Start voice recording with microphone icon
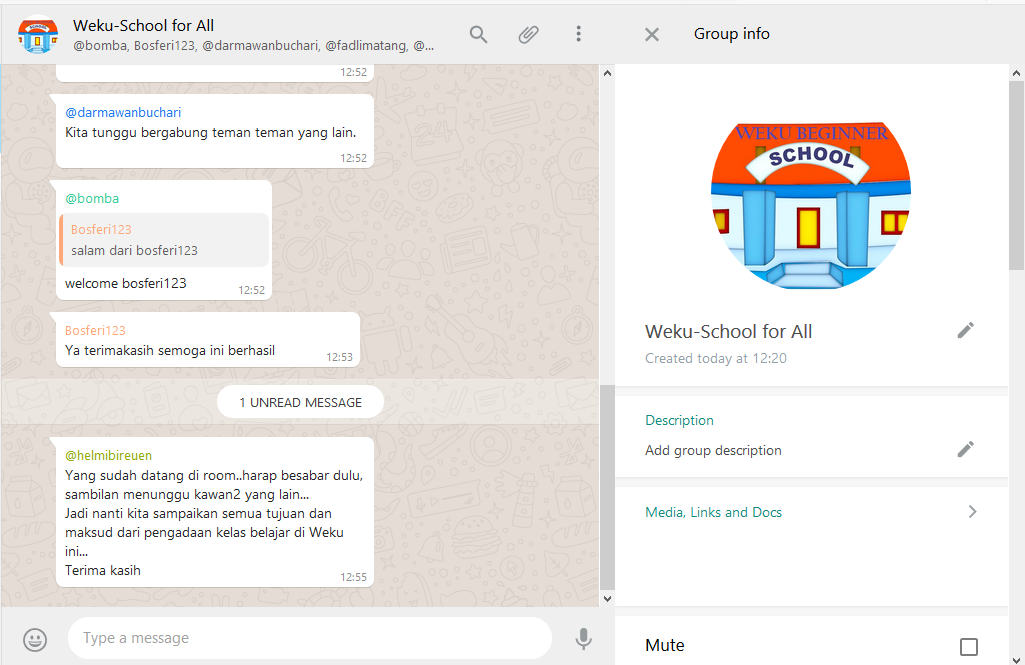 (584, 639)
